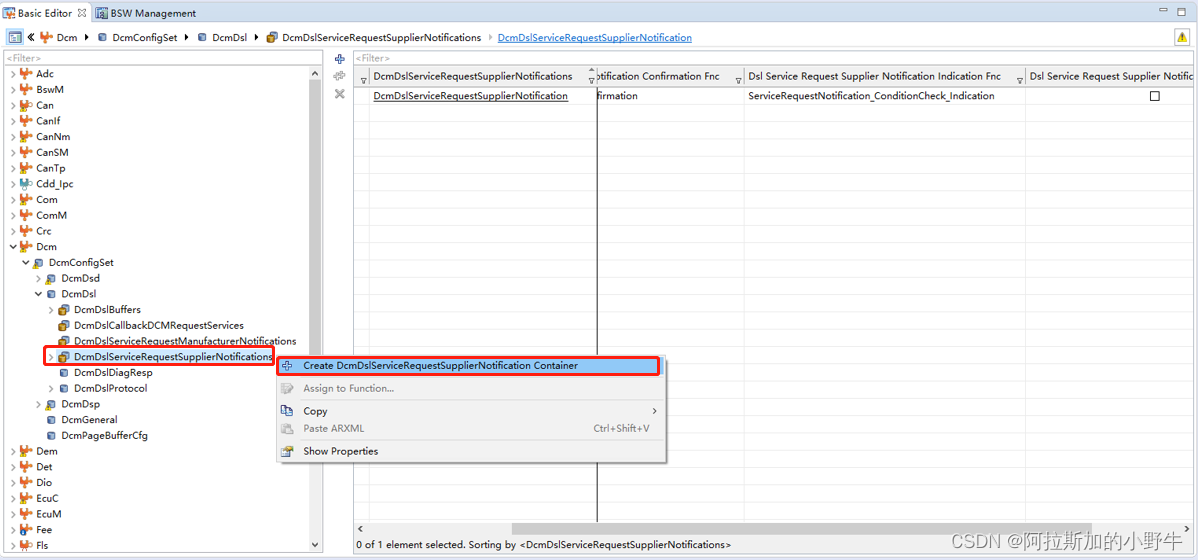Viewport: 1198px width, 560px height.
Task: Open the DcmDslServiceRequestSupplierNotification table row link
Action: point(470,96)
